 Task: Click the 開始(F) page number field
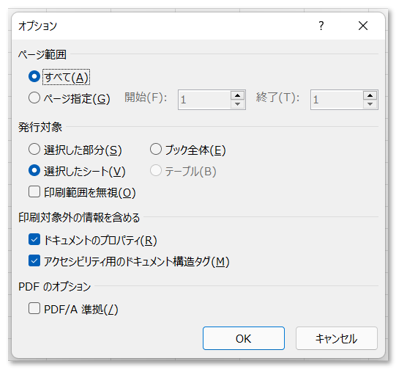204,100
